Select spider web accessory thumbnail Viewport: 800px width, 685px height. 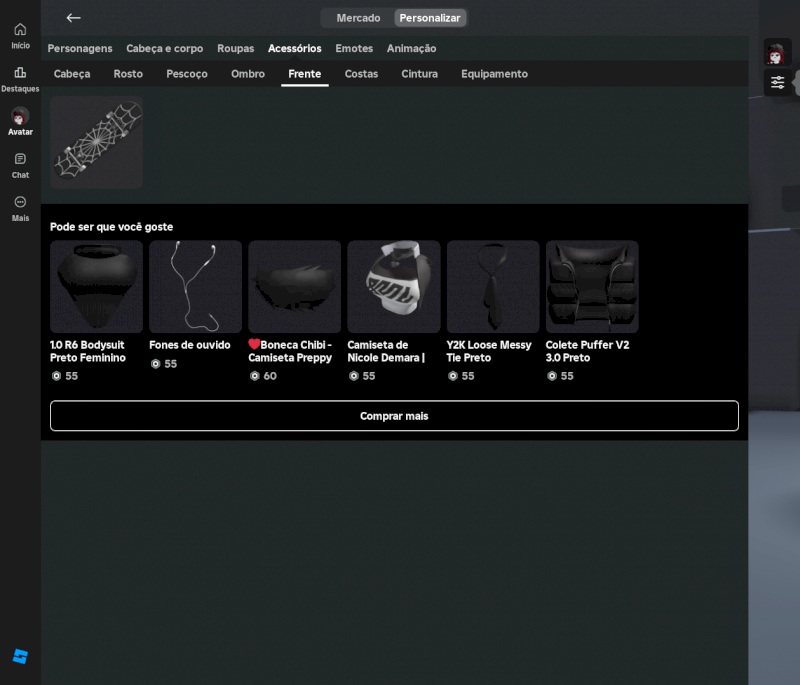[97, 142]
